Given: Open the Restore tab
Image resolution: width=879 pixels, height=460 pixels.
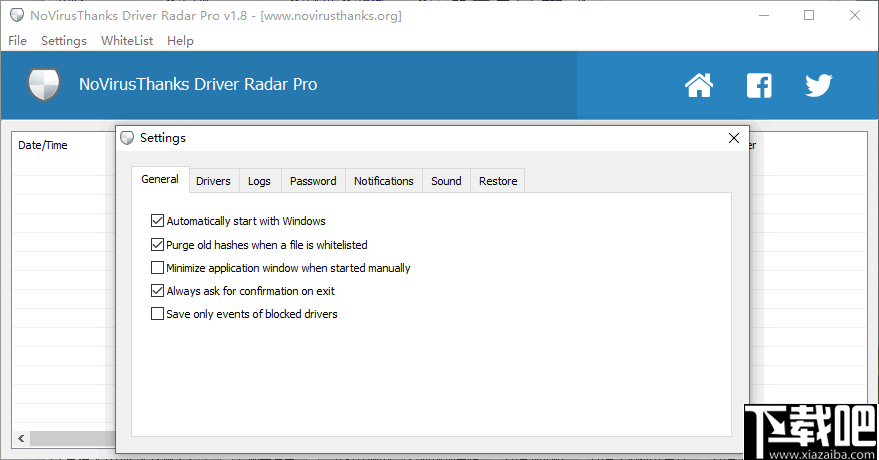Looking at the screenshot, I should (498, 181).
